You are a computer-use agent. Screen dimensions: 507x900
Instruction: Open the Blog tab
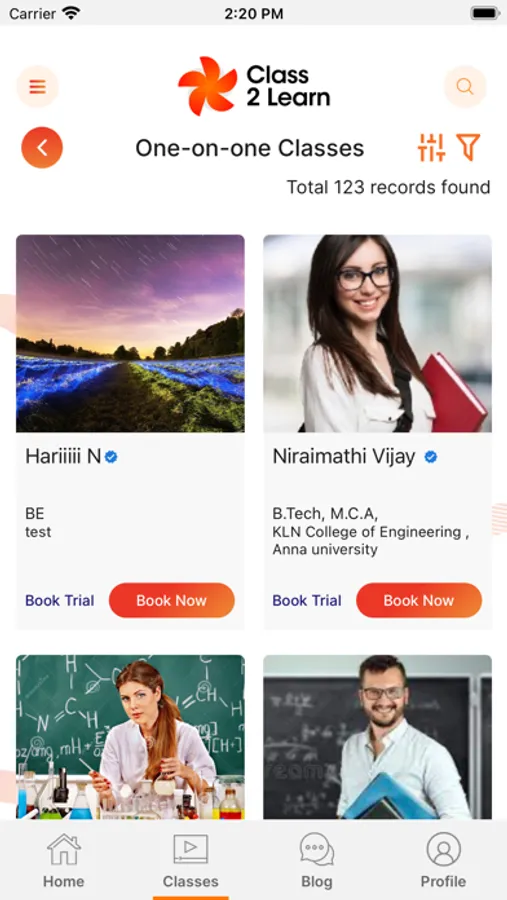pos(317,861)
